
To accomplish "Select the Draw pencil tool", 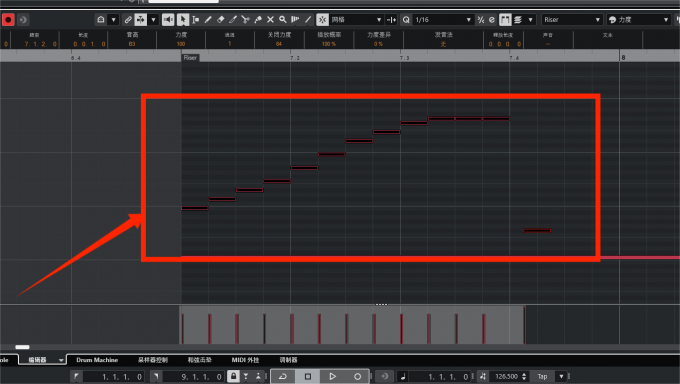I will [x=208, y=20].
